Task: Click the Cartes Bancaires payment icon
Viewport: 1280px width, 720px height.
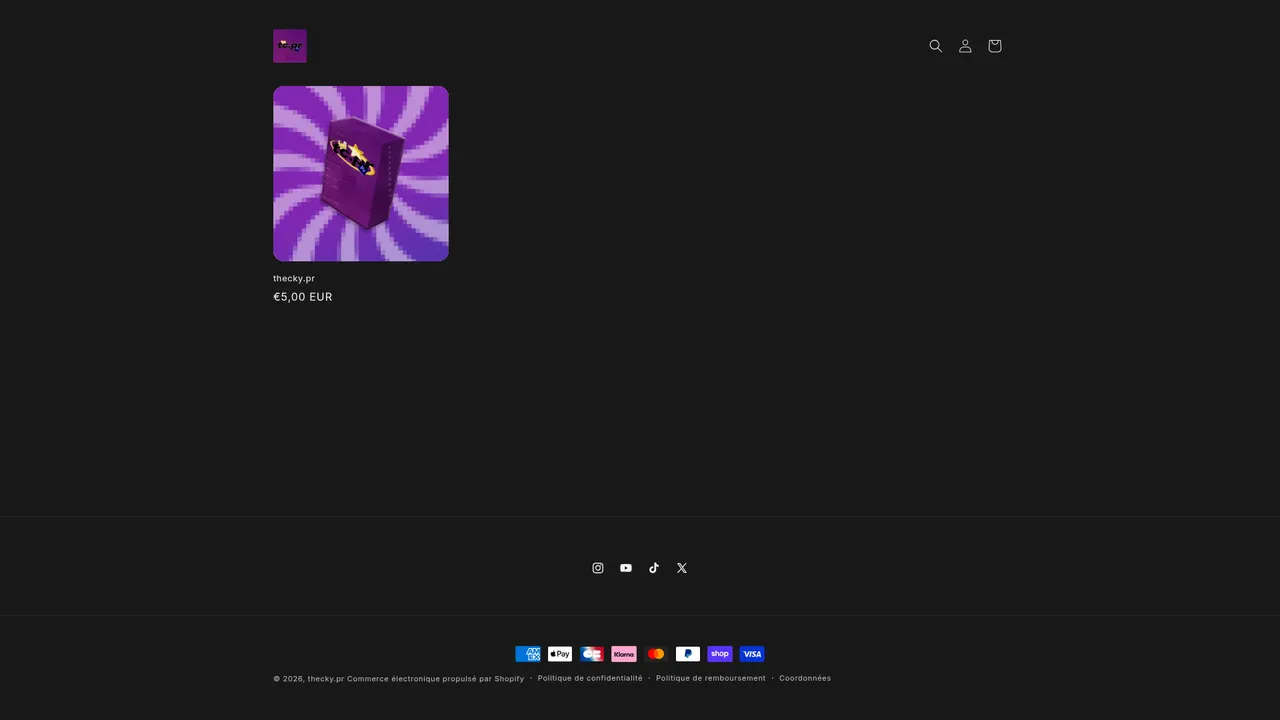Action: click(x=592, y=654)
